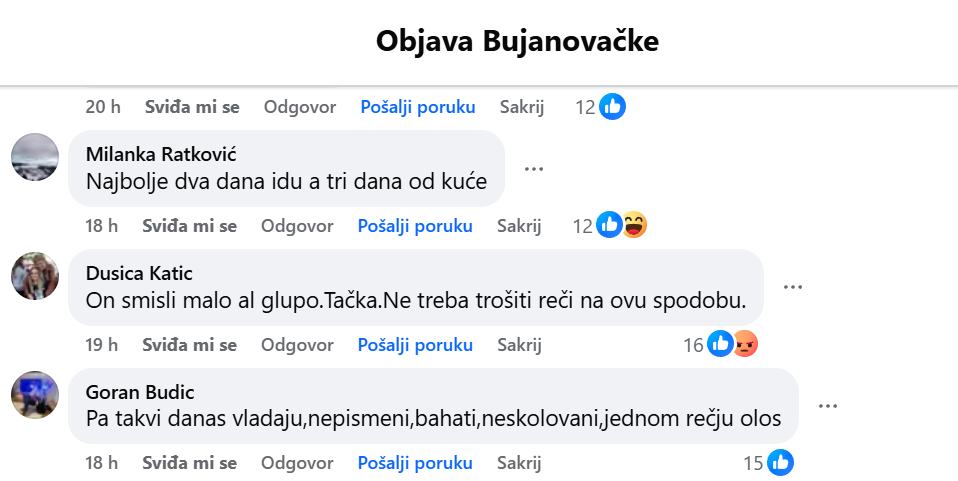Click the like reaction icon on the topmost comment row

coord(613,107)
